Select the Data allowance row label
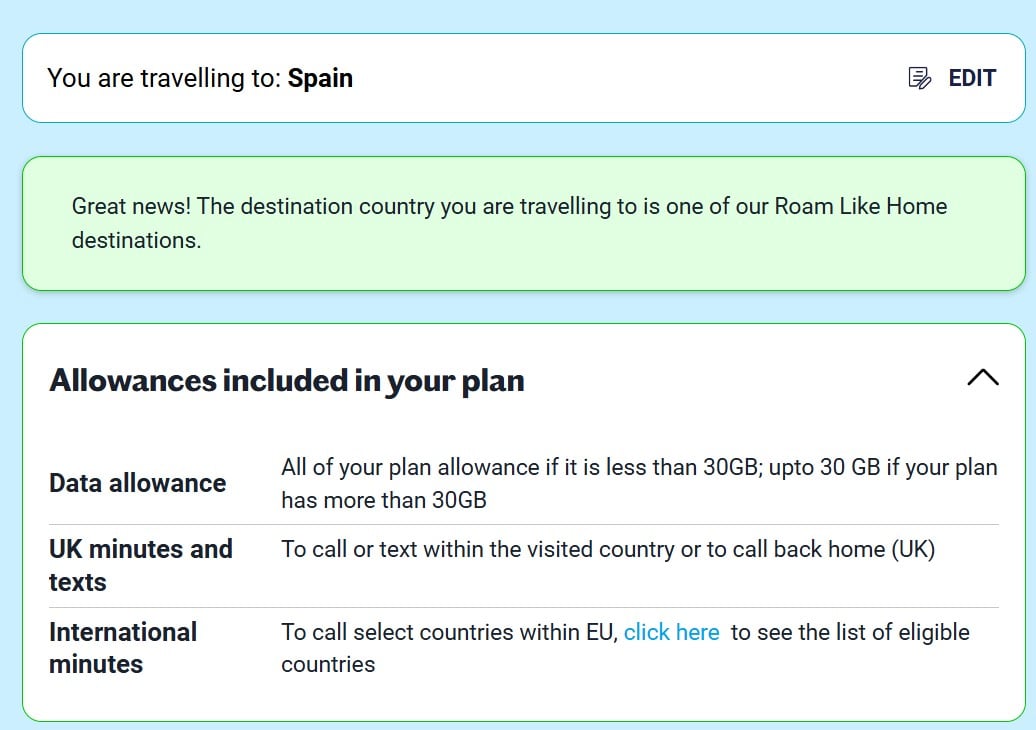This screenshot has width=1036, height=730. tap(137, 483)
